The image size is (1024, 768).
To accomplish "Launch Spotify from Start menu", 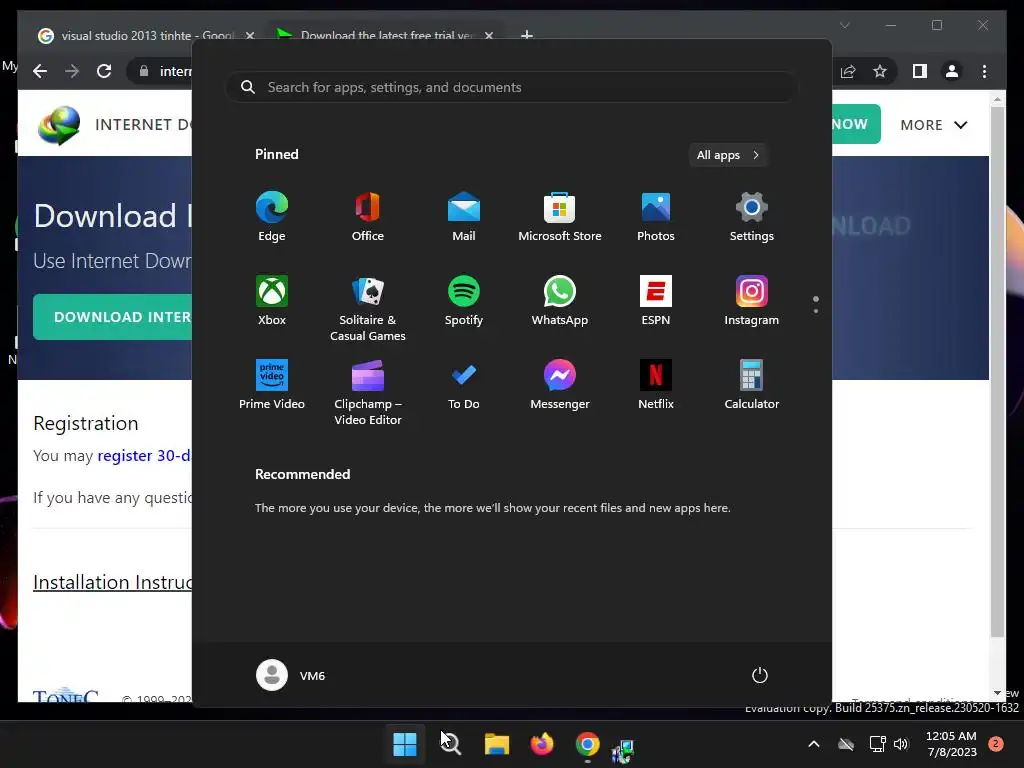I will pos(464,301).
